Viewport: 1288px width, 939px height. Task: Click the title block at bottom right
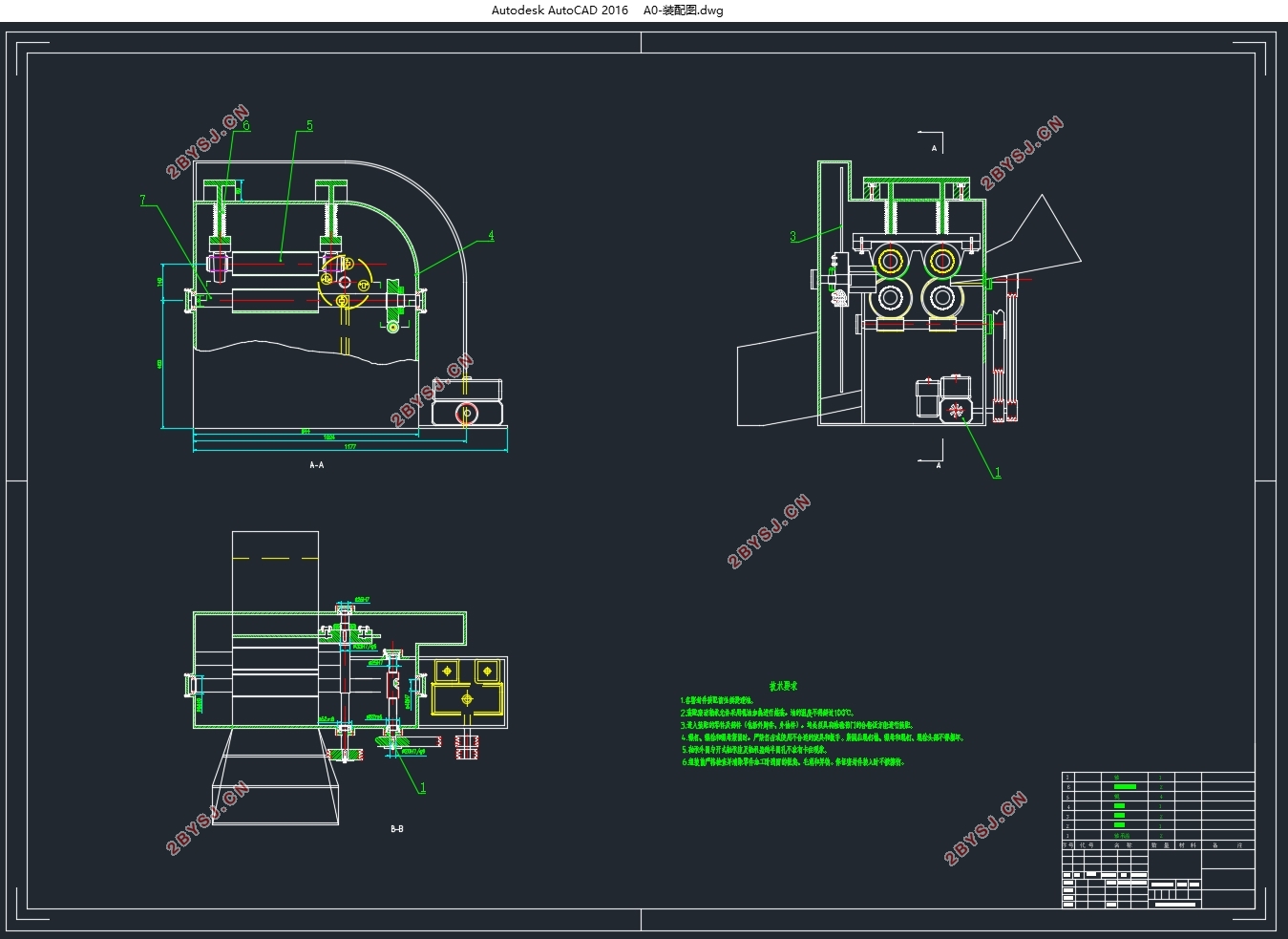[1158, 879]
